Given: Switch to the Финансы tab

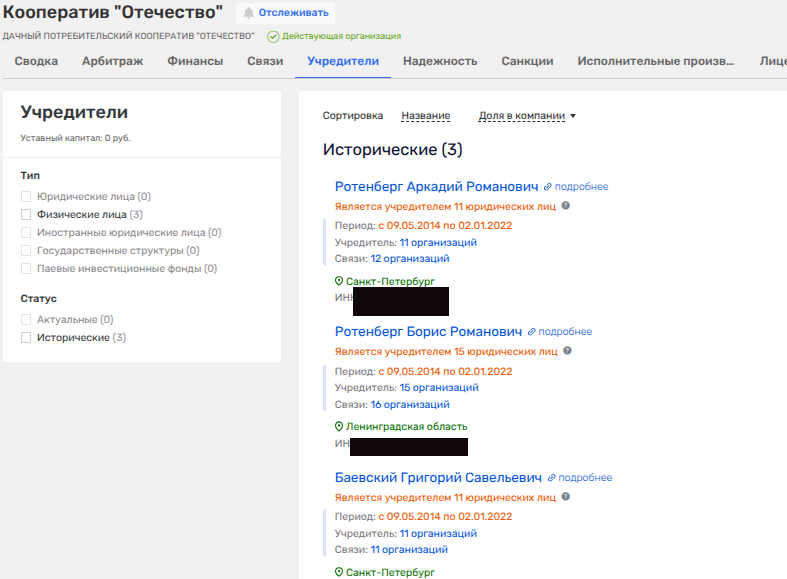Looking at the screenshot, I should [x=195, y=61].
